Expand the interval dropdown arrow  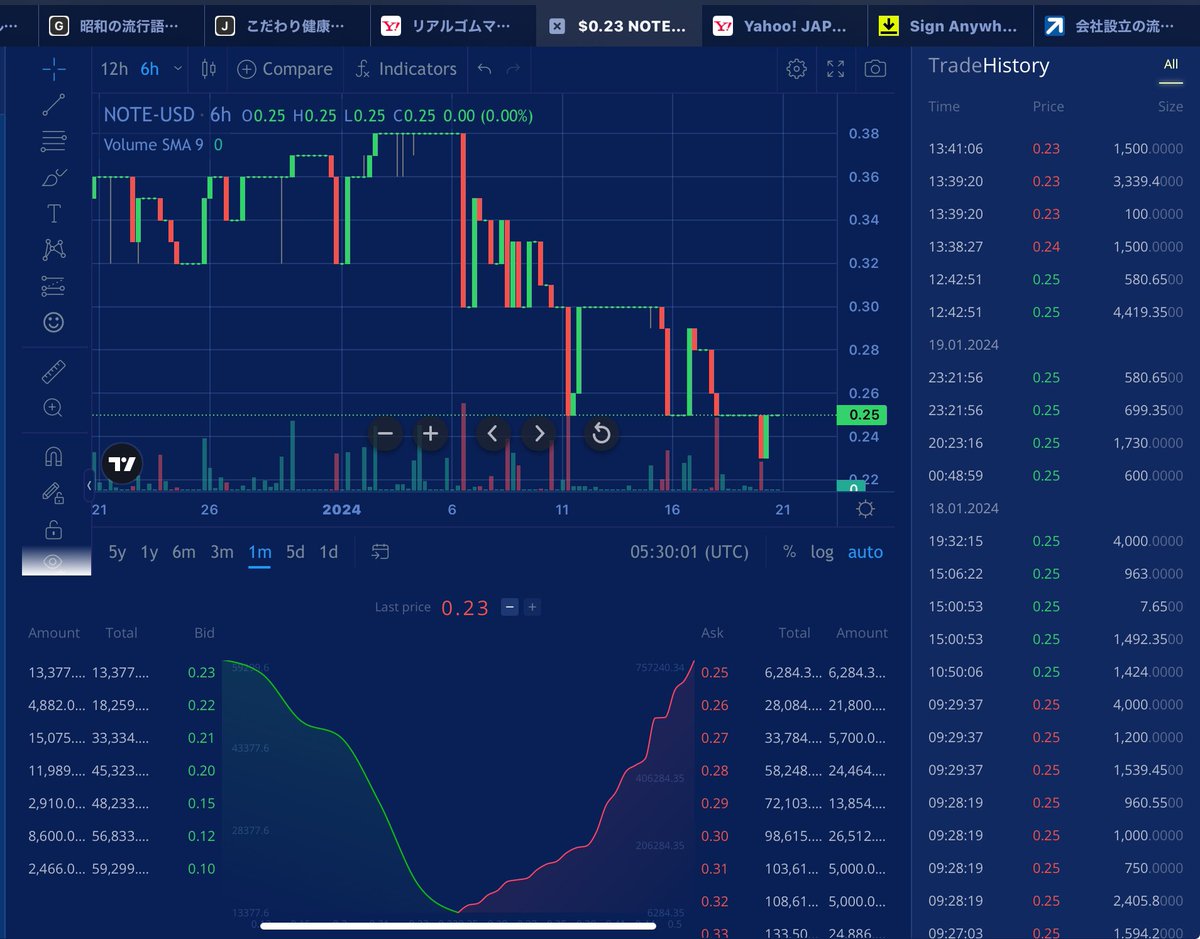click(x=178, y=69)
